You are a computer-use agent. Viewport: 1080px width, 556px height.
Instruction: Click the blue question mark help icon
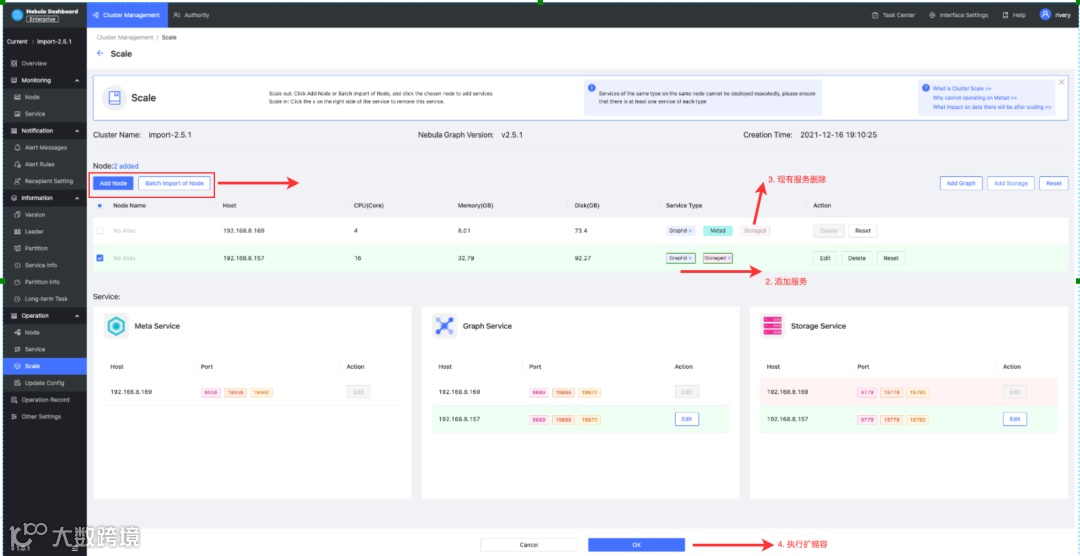[x=926, y=88]
